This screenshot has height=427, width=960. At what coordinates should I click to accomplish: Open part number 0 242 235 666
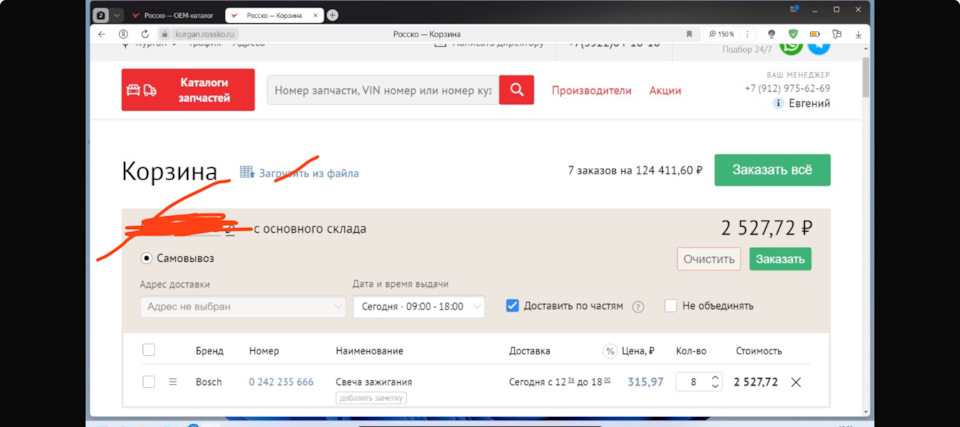click(281, 382)
